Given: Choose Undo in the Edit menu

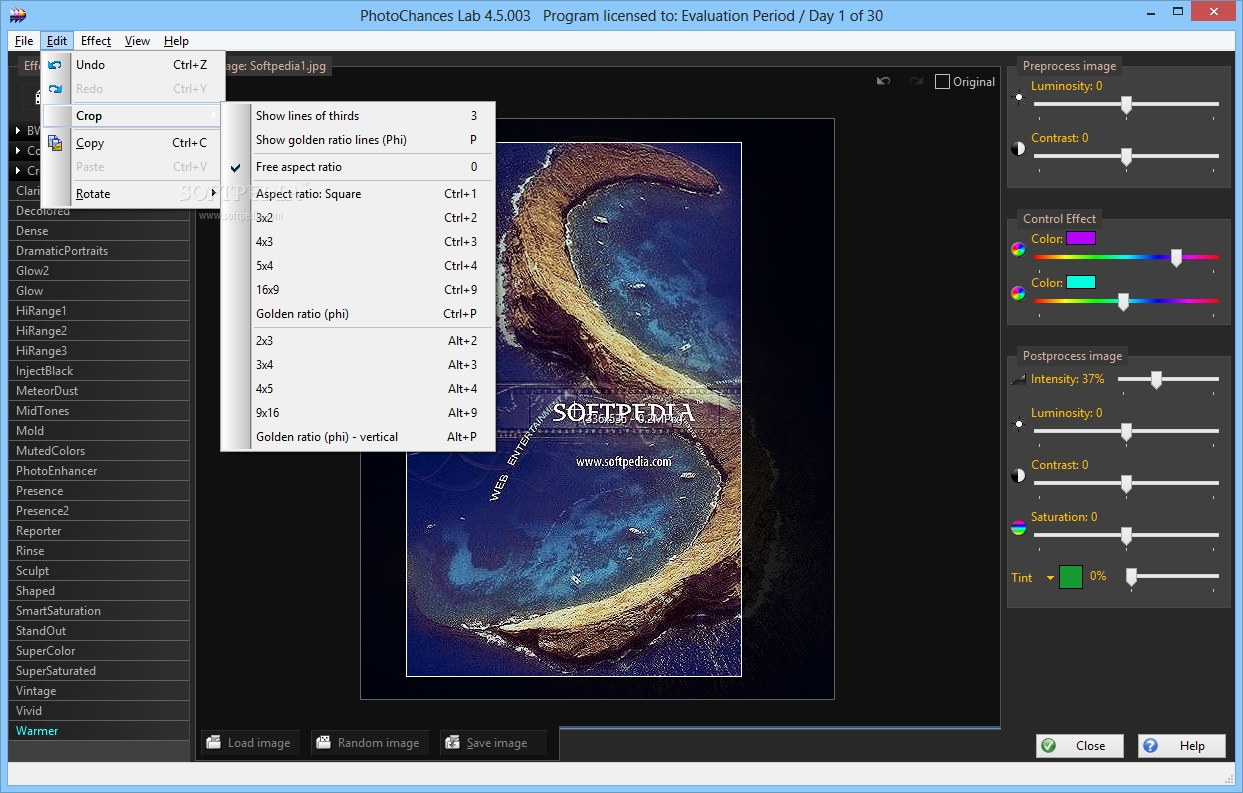Looking at the screenshot, I should 133,65.
